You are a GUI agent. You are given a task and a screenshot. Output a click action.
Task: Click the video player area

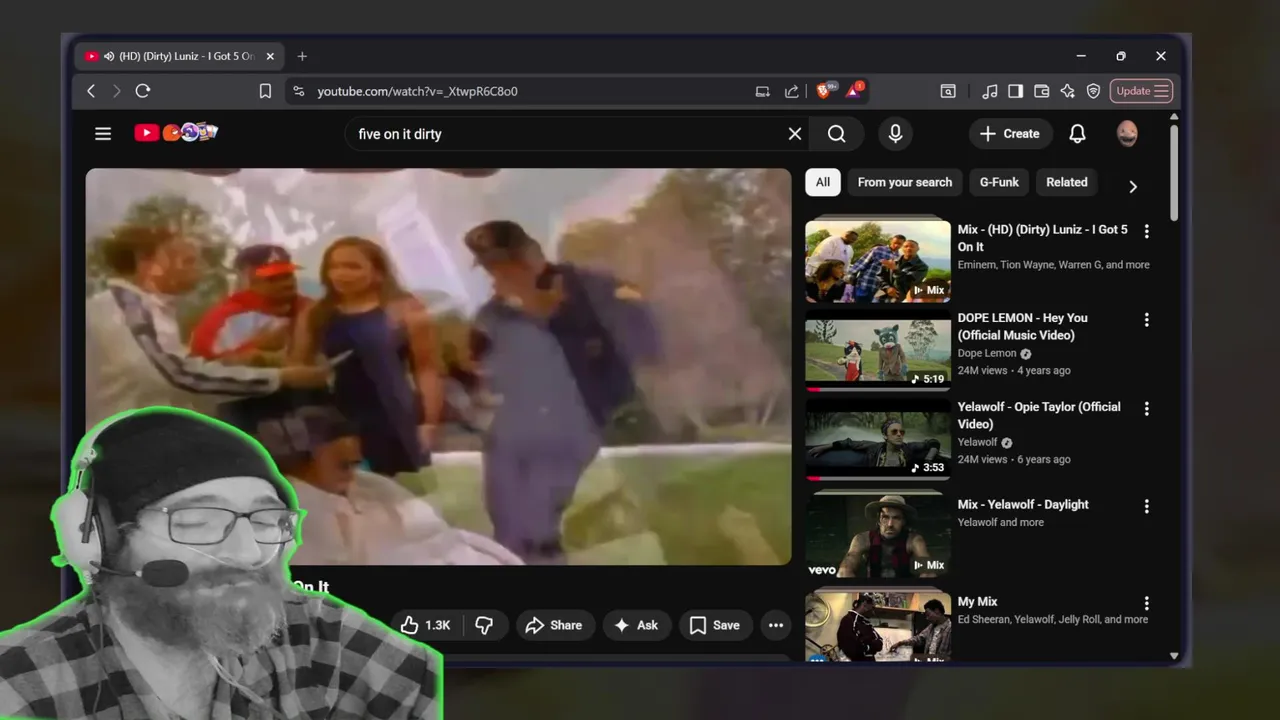click(x=438, y=366)
